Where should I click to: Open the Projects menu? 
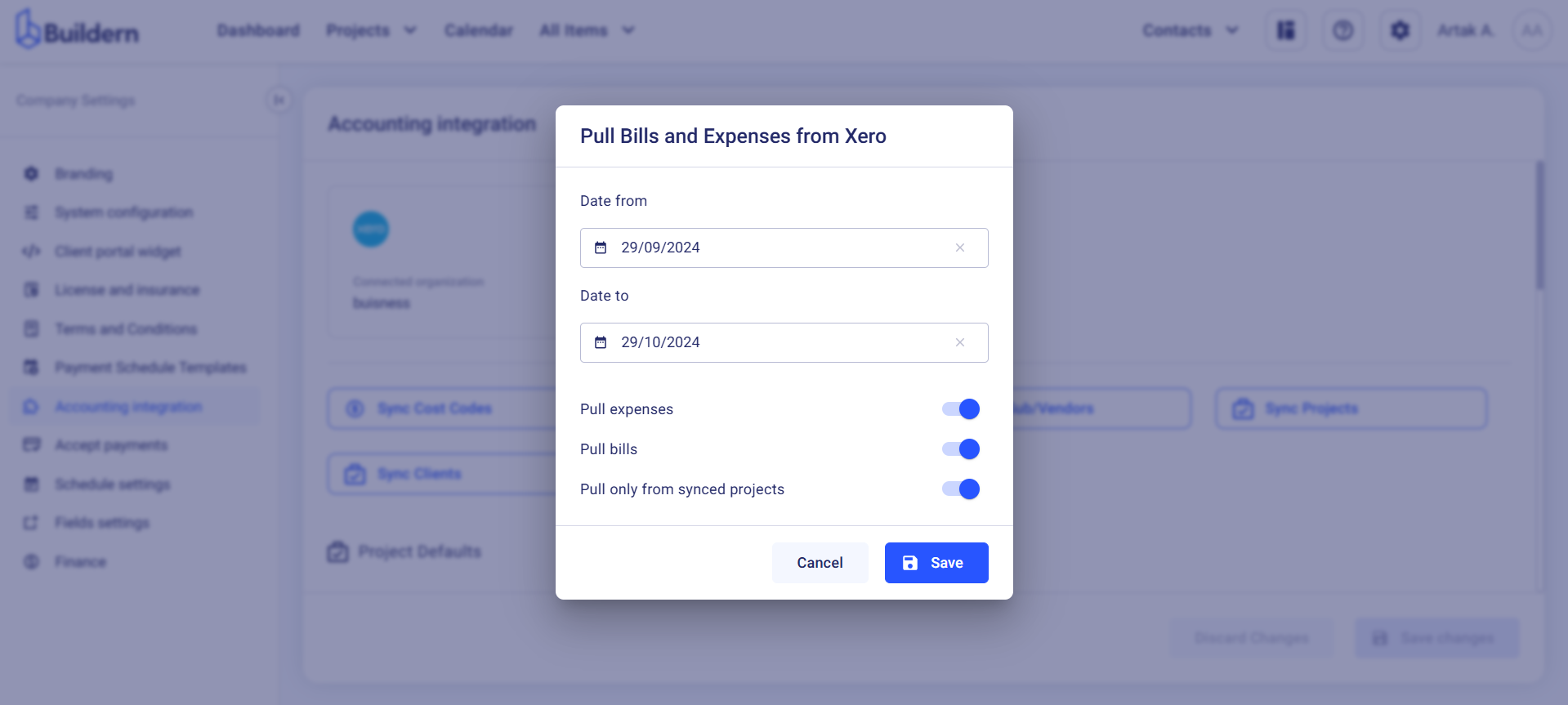point(371,30)
